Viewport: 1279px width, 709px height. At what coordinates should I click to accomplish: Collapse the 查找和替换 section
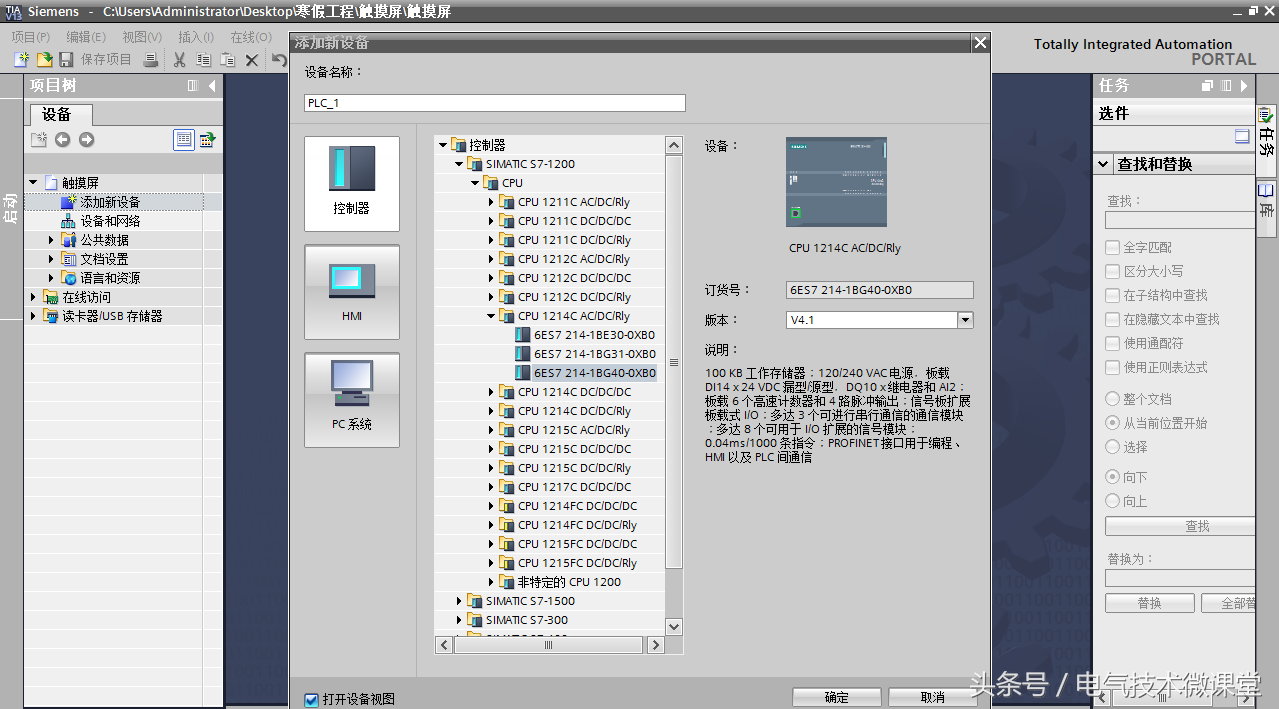pos(1103,164)
